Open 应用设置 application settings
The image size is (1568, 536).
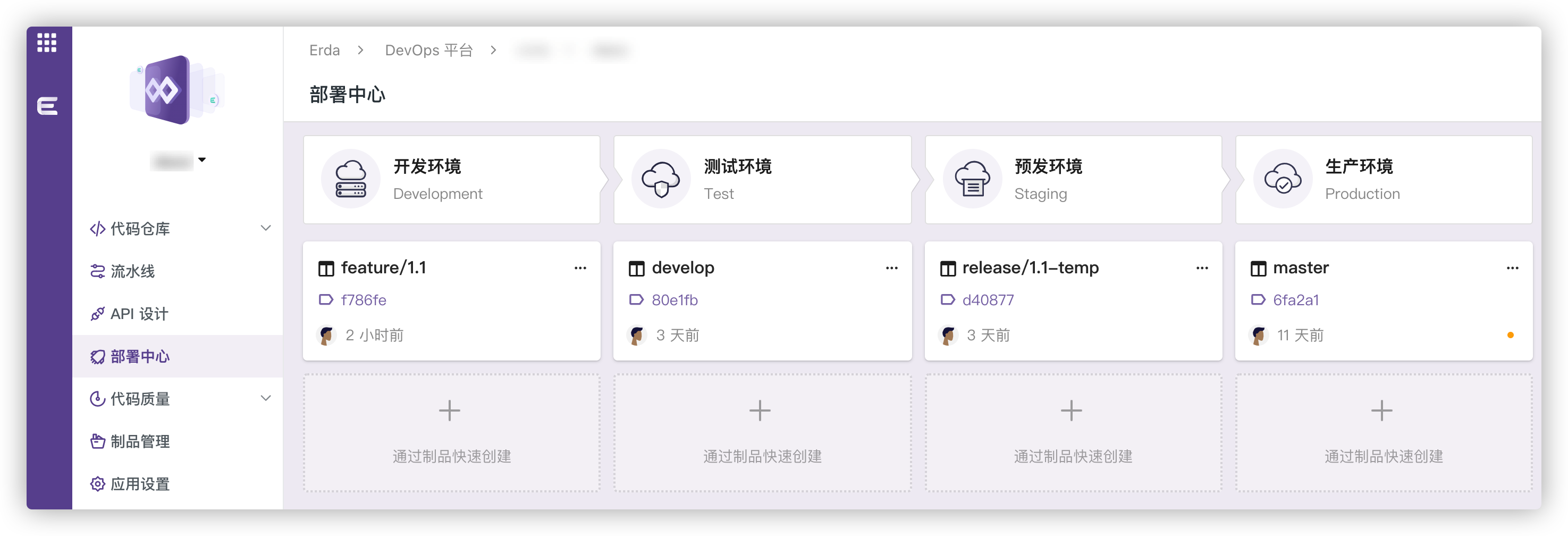pos(140,483)
